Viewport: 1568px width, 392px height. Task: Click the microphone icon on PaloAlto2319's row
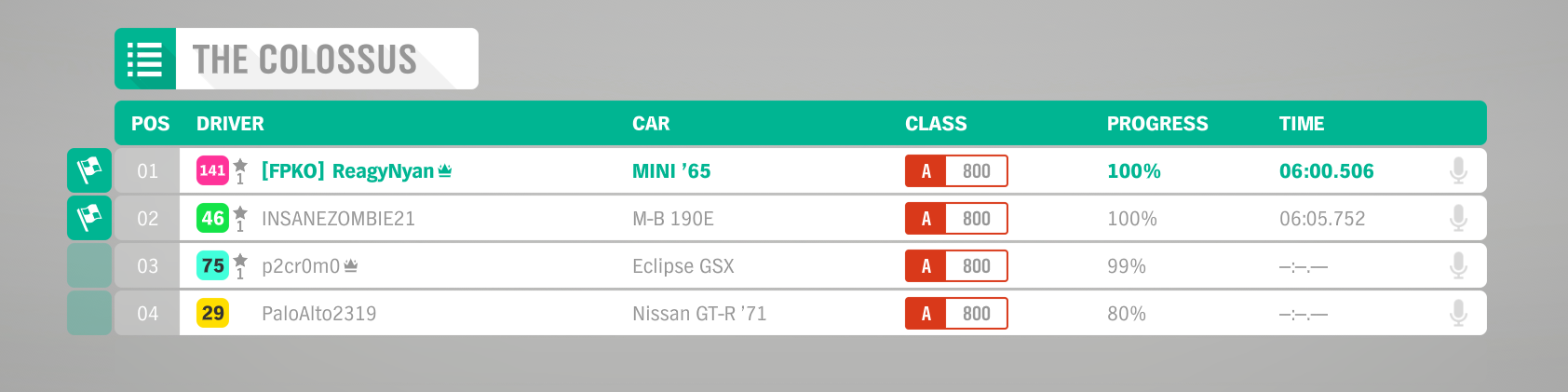tap(1458, 313)
